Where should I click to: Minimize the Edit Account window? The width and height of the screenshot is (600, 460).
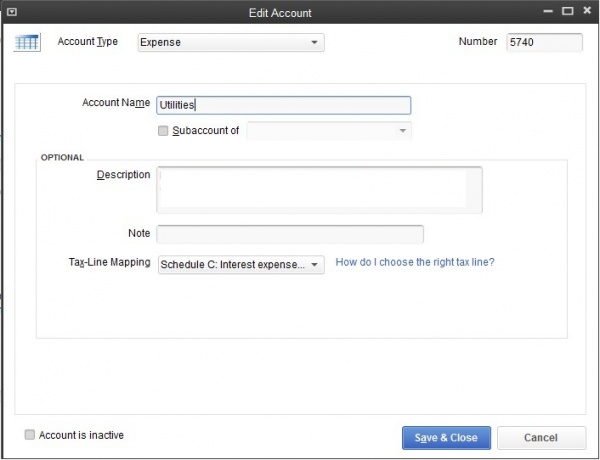548,12
